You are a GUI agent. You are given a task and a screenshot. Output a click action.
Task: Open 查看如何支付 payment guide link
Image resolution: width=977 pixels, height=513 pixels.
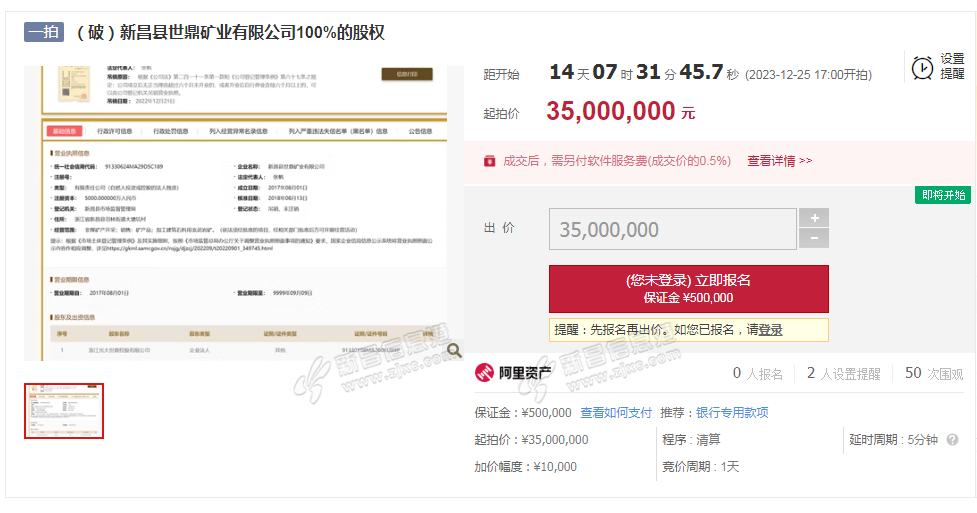pyautogui.click(x=616, y=412)
